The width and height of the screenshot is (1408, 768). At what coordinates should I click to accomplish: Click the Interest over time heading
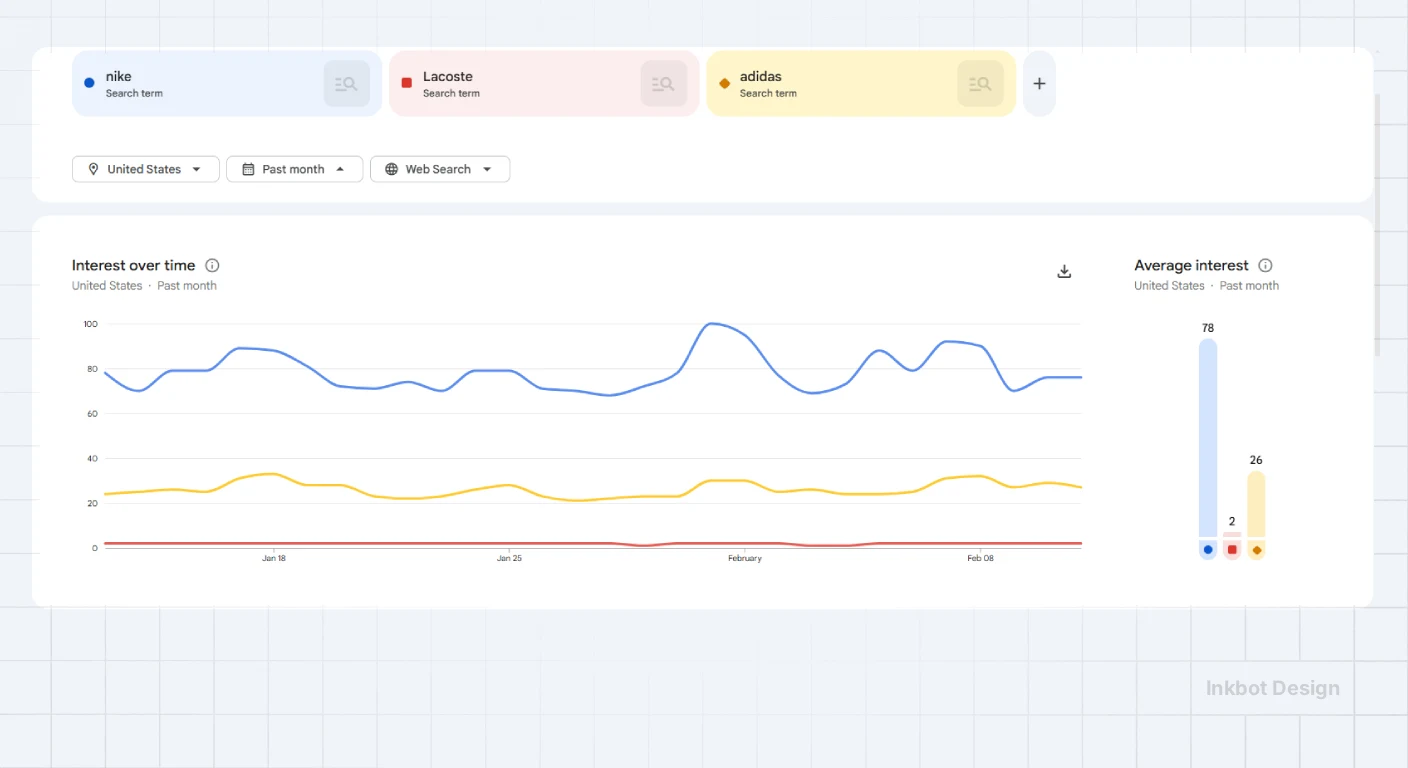point(133,265)
